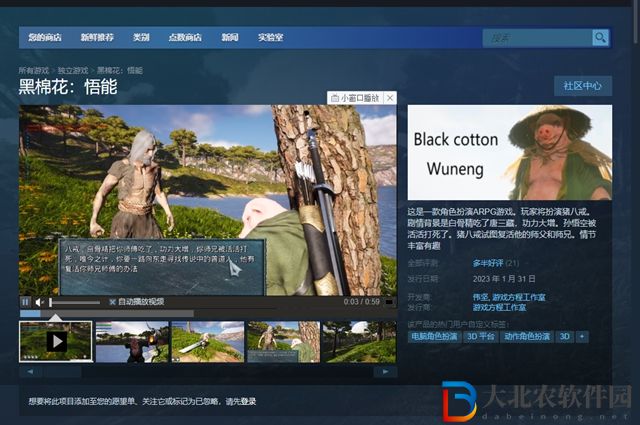Toggle fullscreen video icon
This screenshot has height=425, width=640.
tap(389, 302)
